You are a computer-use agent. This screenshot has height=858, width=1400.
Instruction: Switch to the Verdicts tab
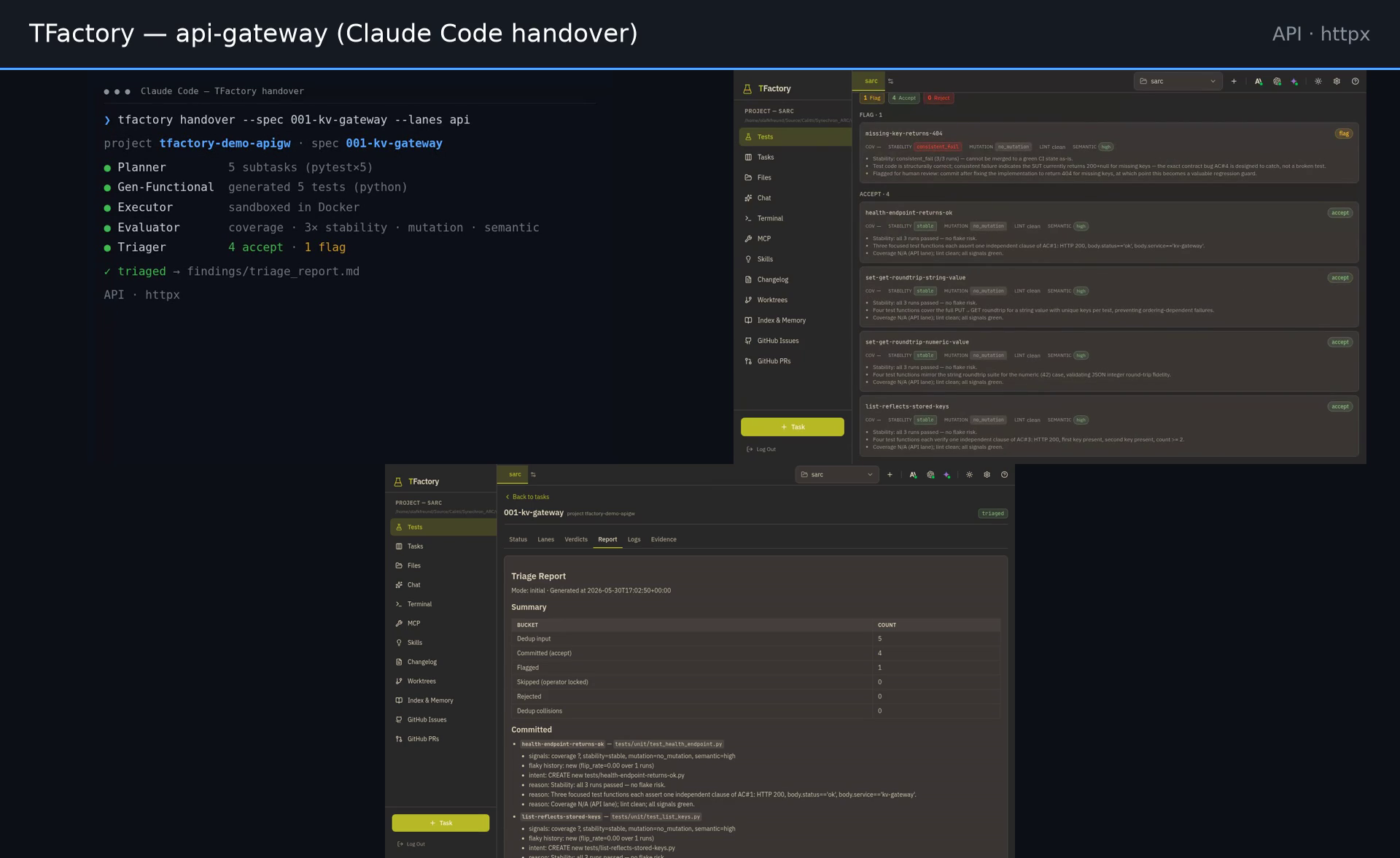[576, 540]
